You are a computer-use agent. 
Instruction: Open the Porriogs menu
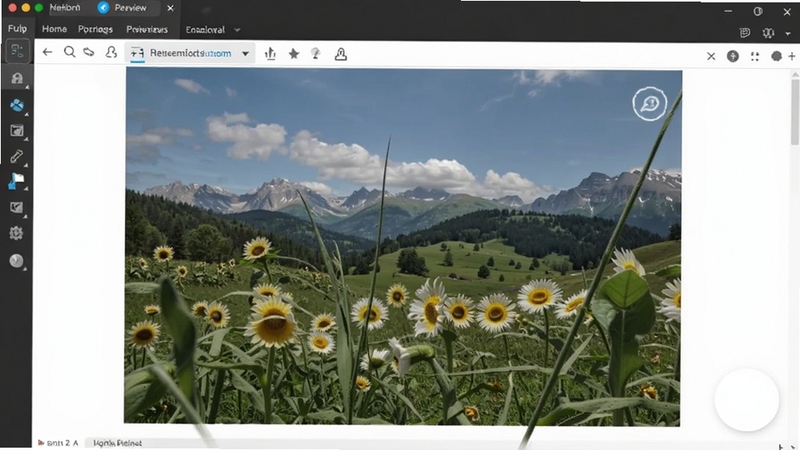(x=95, y=30)
